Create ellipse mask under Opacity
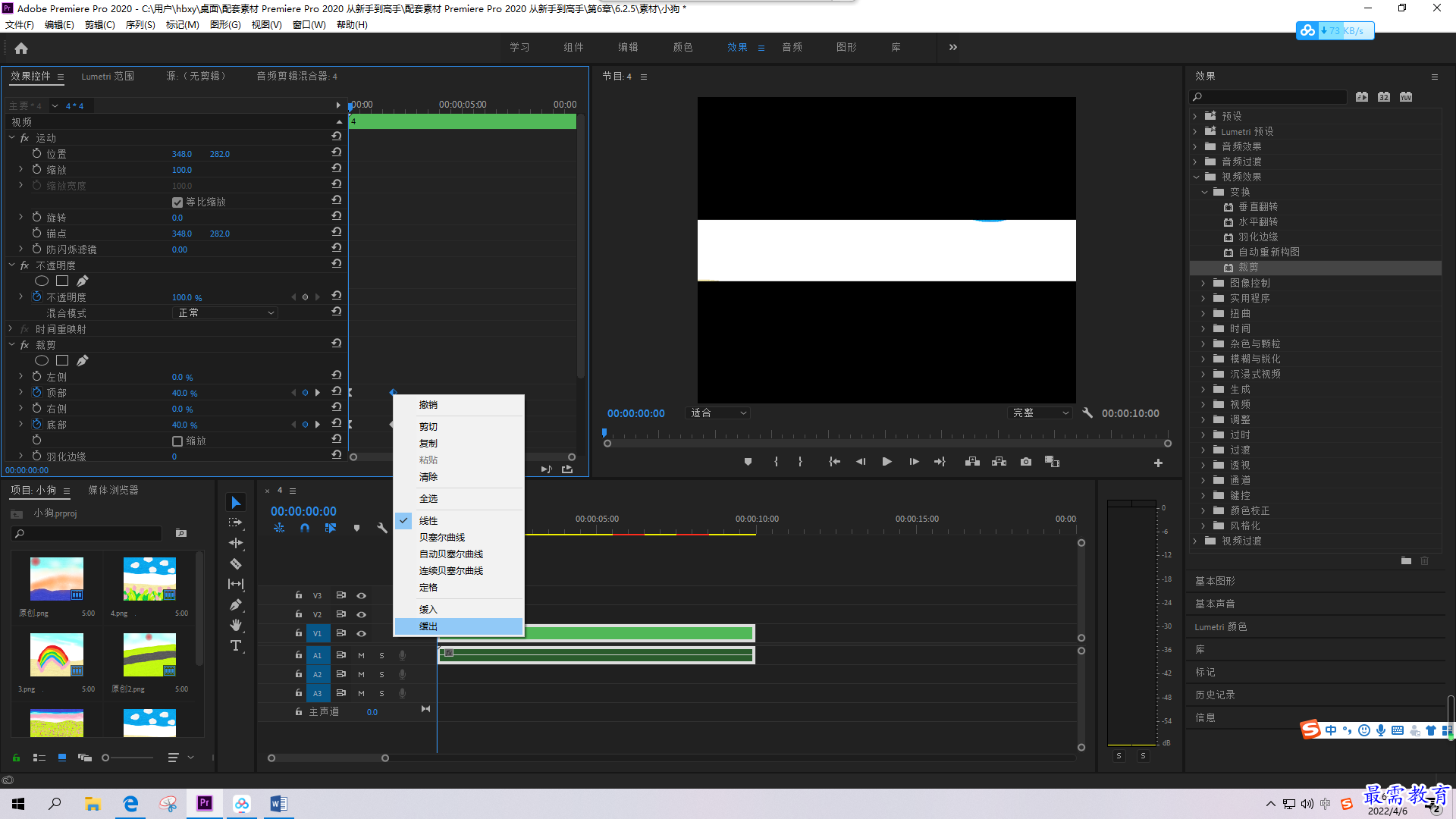Viewport: 1456px width, 819px height. tap(42, 281)
